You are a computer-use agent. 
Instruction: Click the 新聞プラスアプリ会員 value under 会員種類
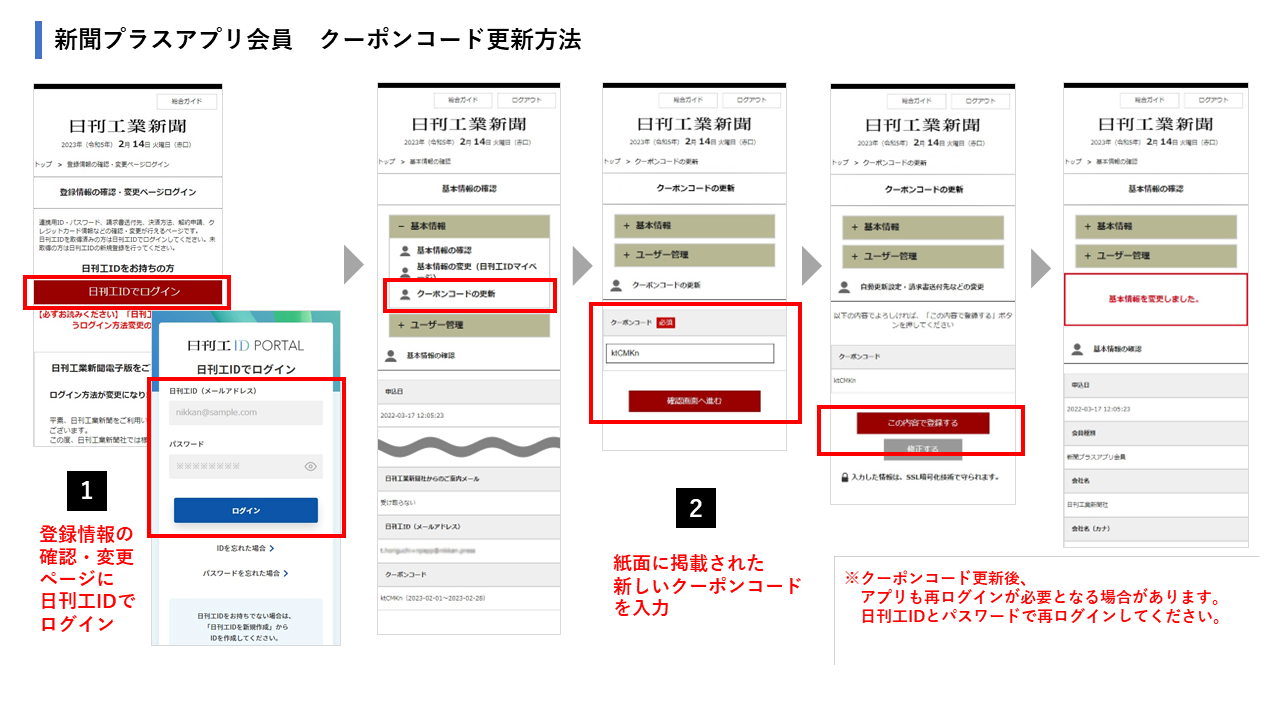click(1096, 457)
